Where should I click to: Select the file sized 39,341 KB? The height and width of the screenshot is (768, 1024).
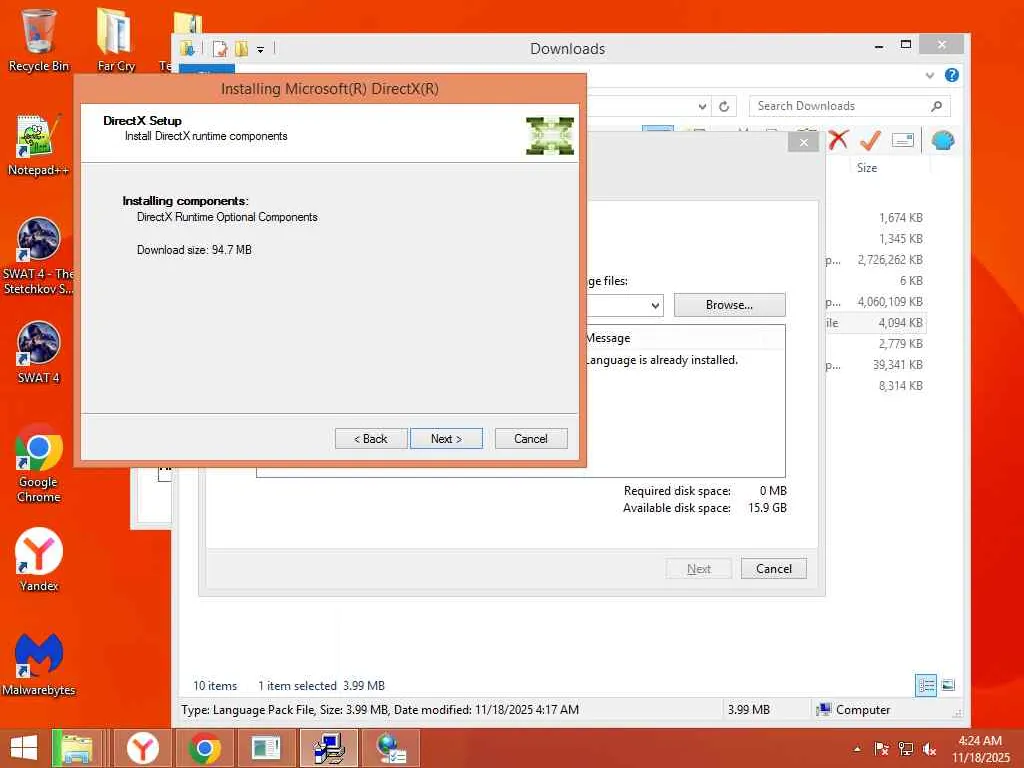[x=875, y=364]
